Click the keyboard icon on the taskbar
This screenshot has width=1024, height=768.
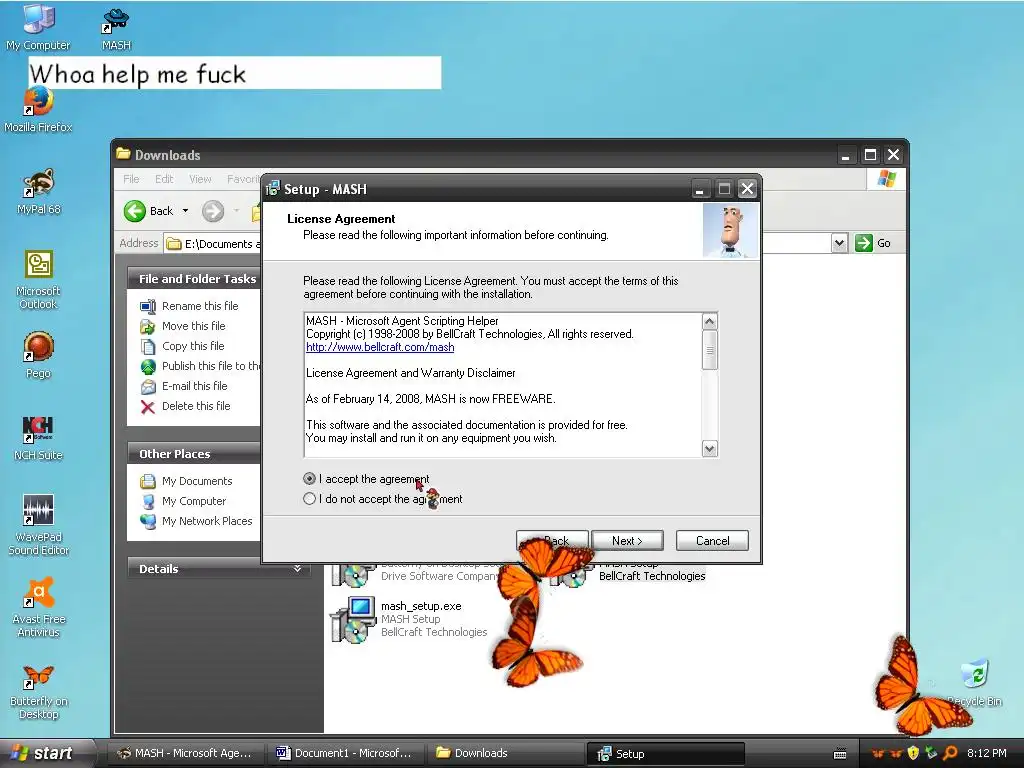pos(840,754)
